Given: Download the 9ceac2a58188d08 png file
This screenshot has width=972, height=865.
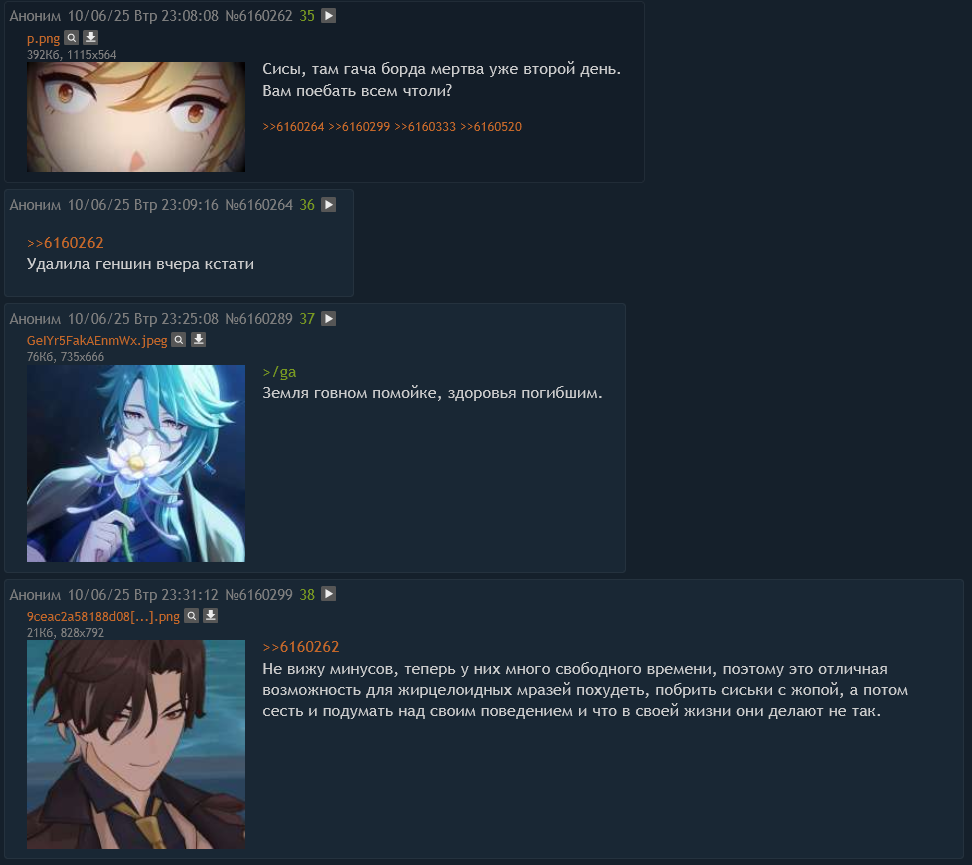Looking at the screenshot, I should (211, 616).
